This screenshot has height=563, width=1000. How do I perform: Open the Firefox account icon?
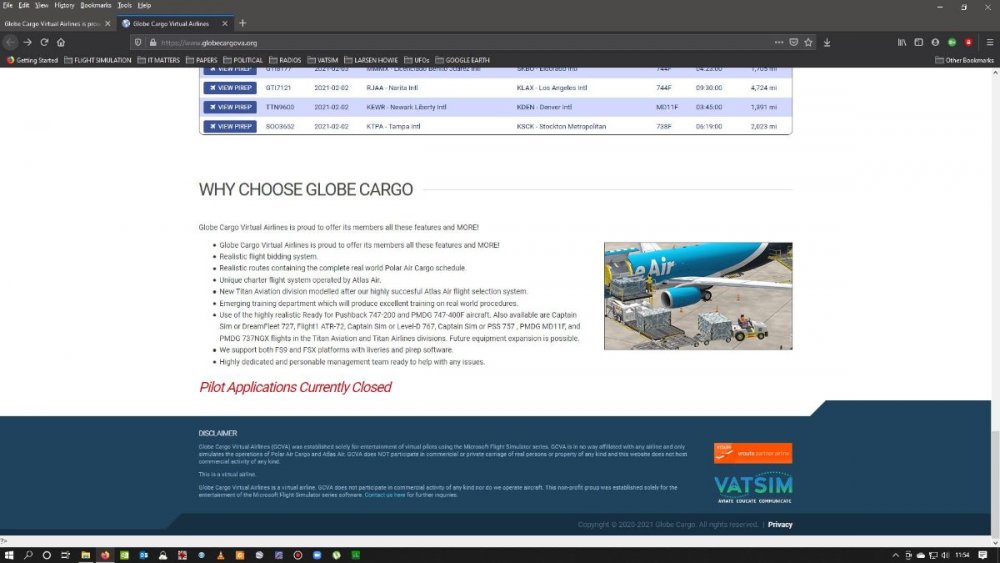coord(935,42)
